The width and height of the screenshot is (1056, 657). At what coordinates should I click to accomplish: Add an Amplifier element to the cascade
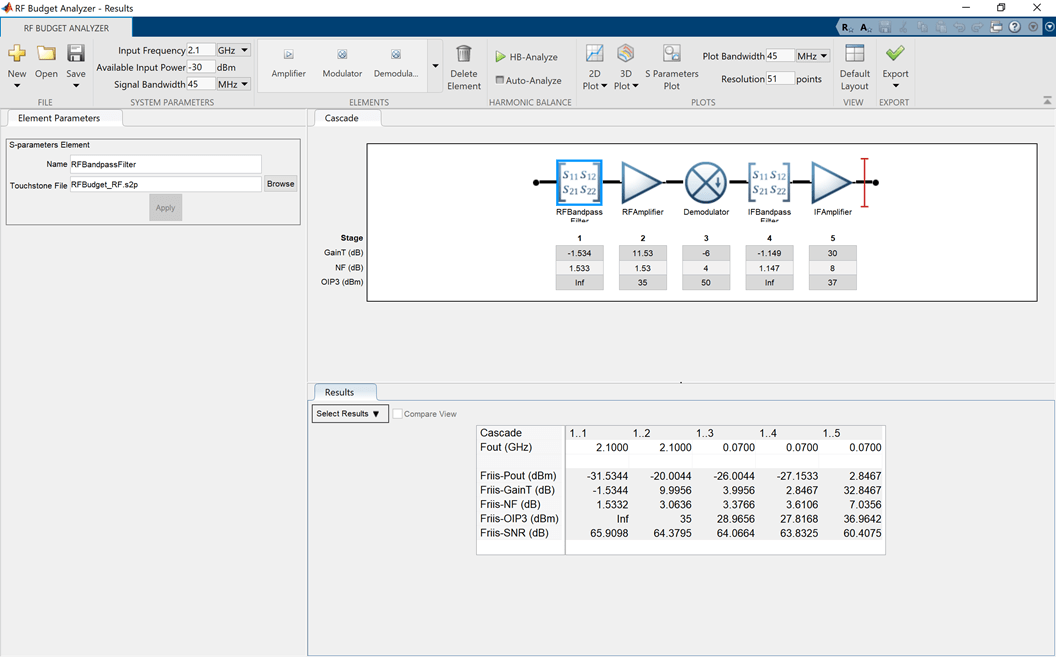288,64
